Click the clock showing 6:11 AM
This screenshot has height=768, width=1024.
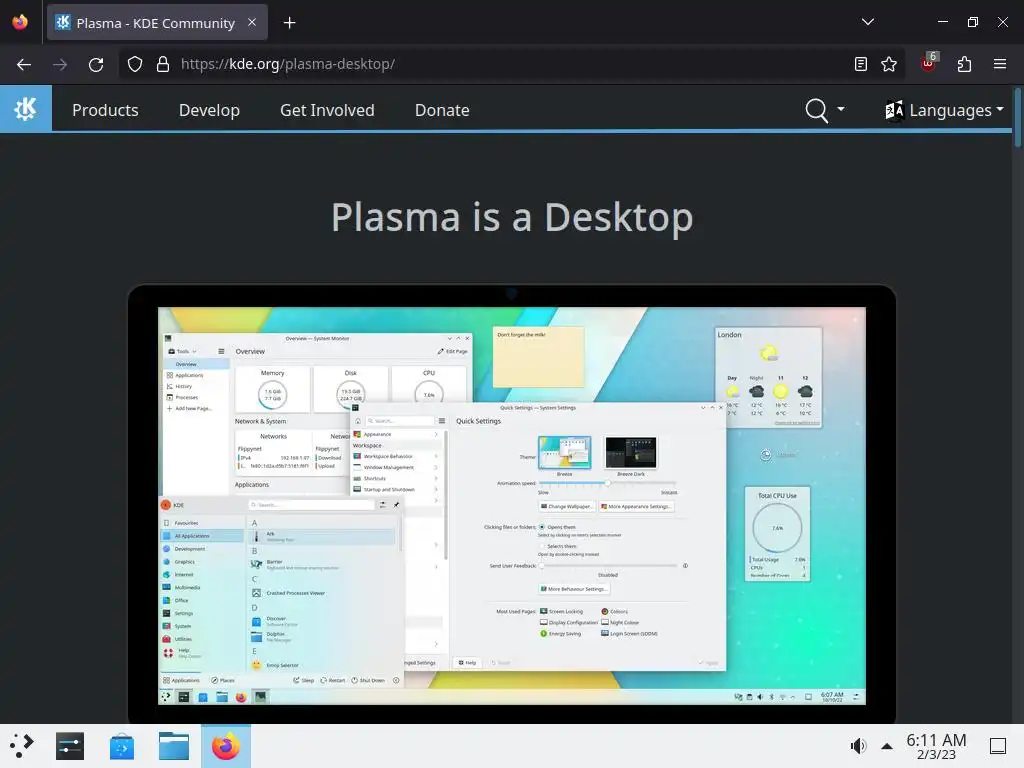point(936,746)
